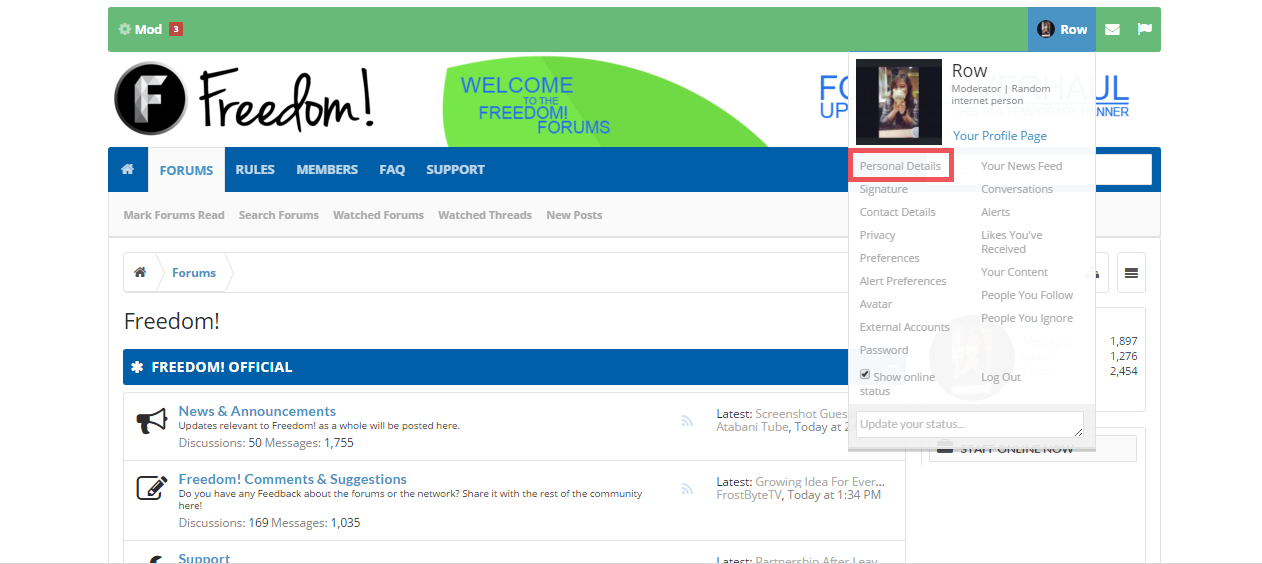
Task: Click the Freedom! logo
Action: 244,99
